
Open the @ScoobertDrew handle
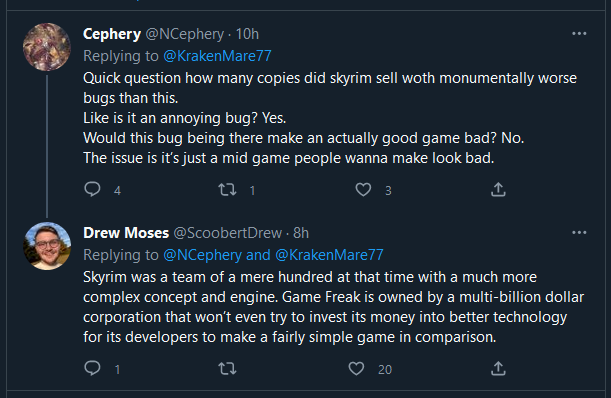pyautogui.click(x=228, y=233)
